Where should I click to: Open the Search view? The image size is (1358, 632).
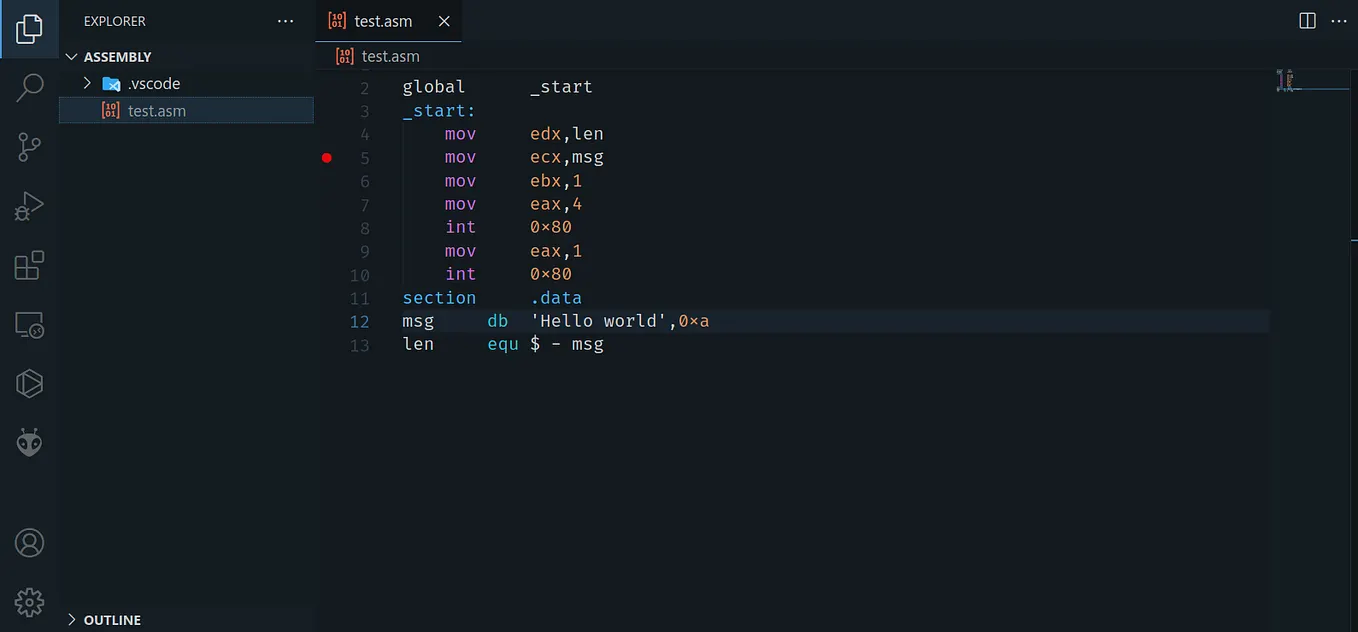[x=29, y=88]
